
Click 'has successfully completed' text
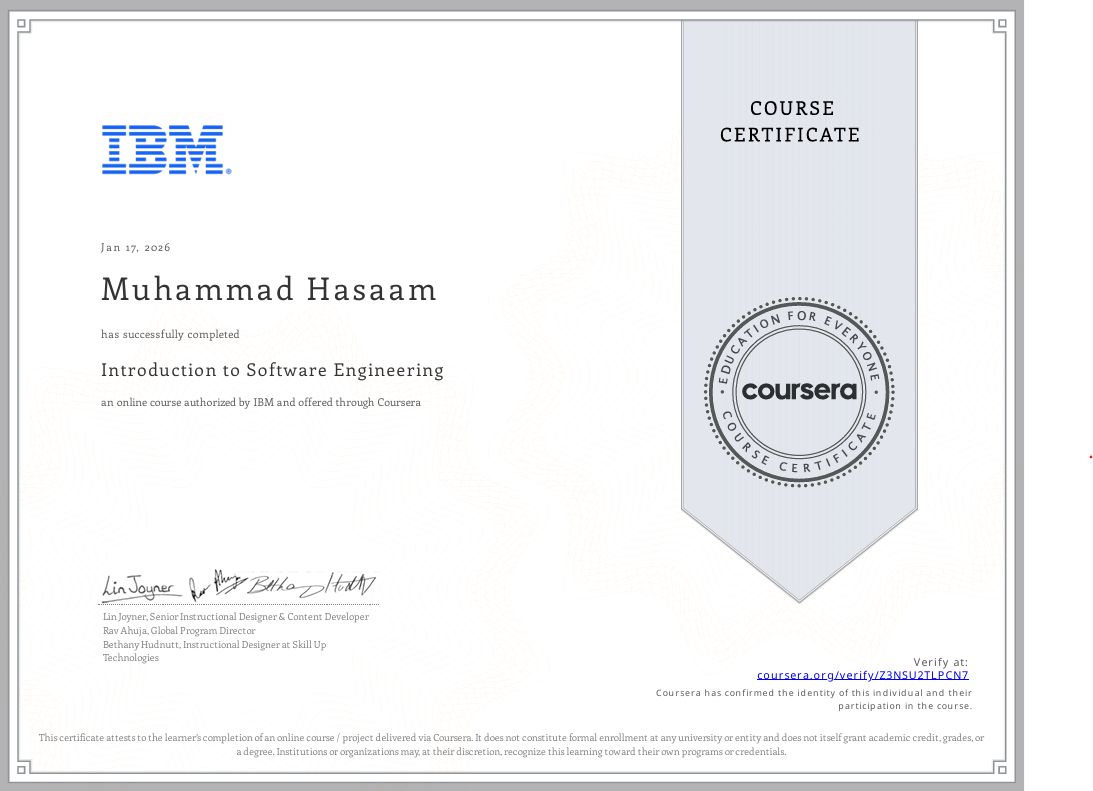(170, 335)
